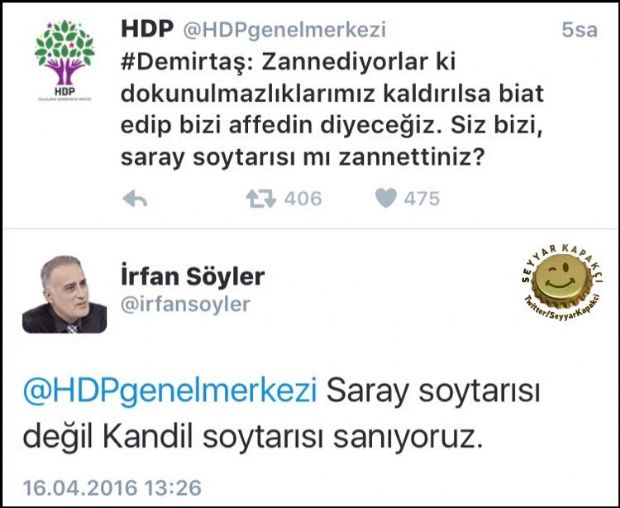Viewport: 620px width, 508px height.
Task: Click the 16.04.2016 13:26 date stamp
Action: pyautogui.click(x=112, y=487)
